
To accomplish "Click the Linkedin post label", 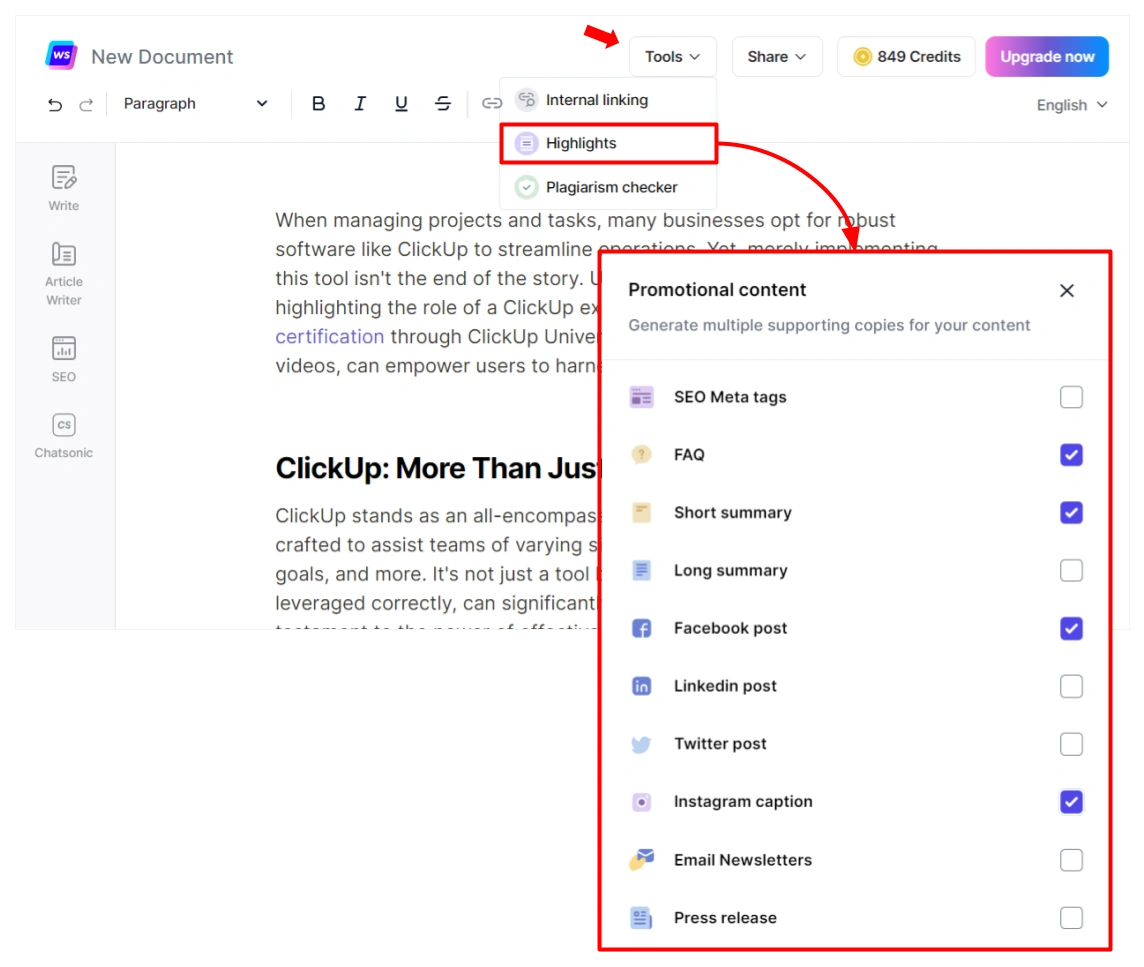I will tap(725, 686).
